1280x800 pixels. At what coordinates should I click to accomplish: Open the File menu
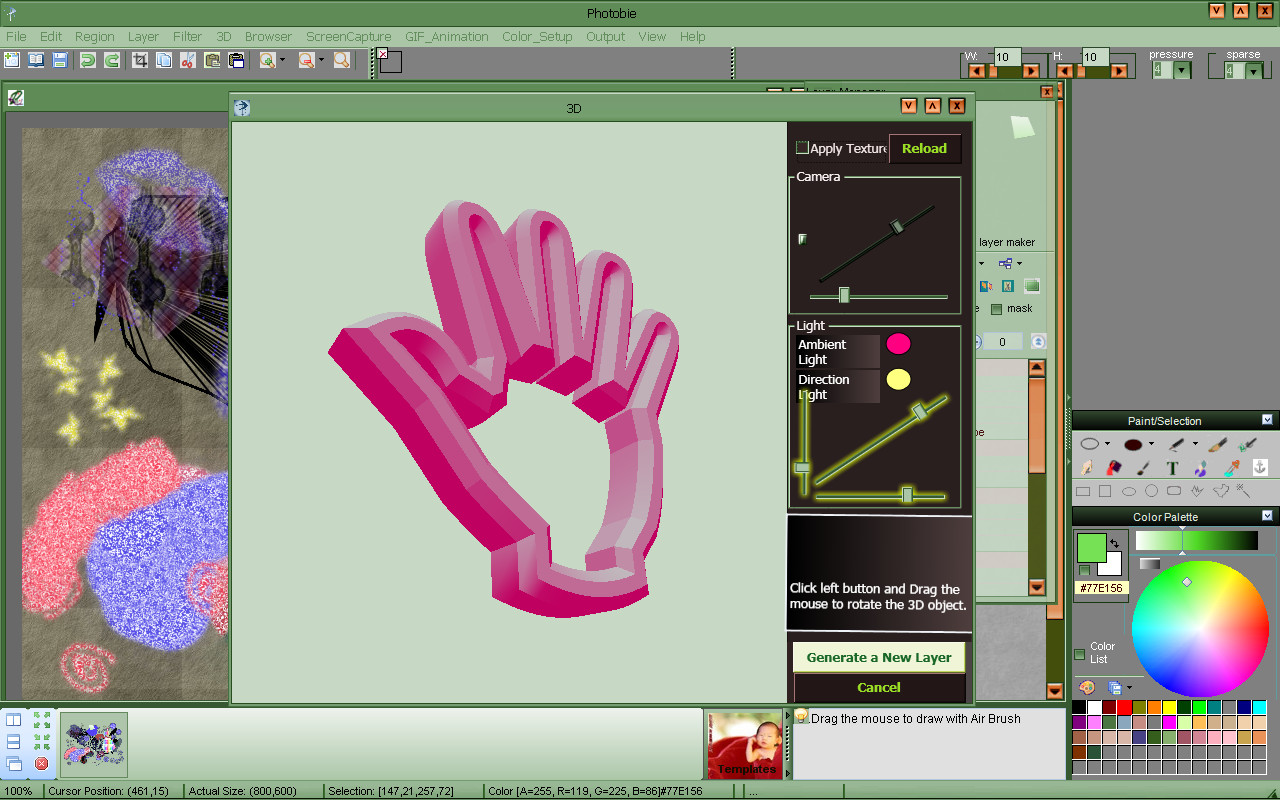(16, 36)
